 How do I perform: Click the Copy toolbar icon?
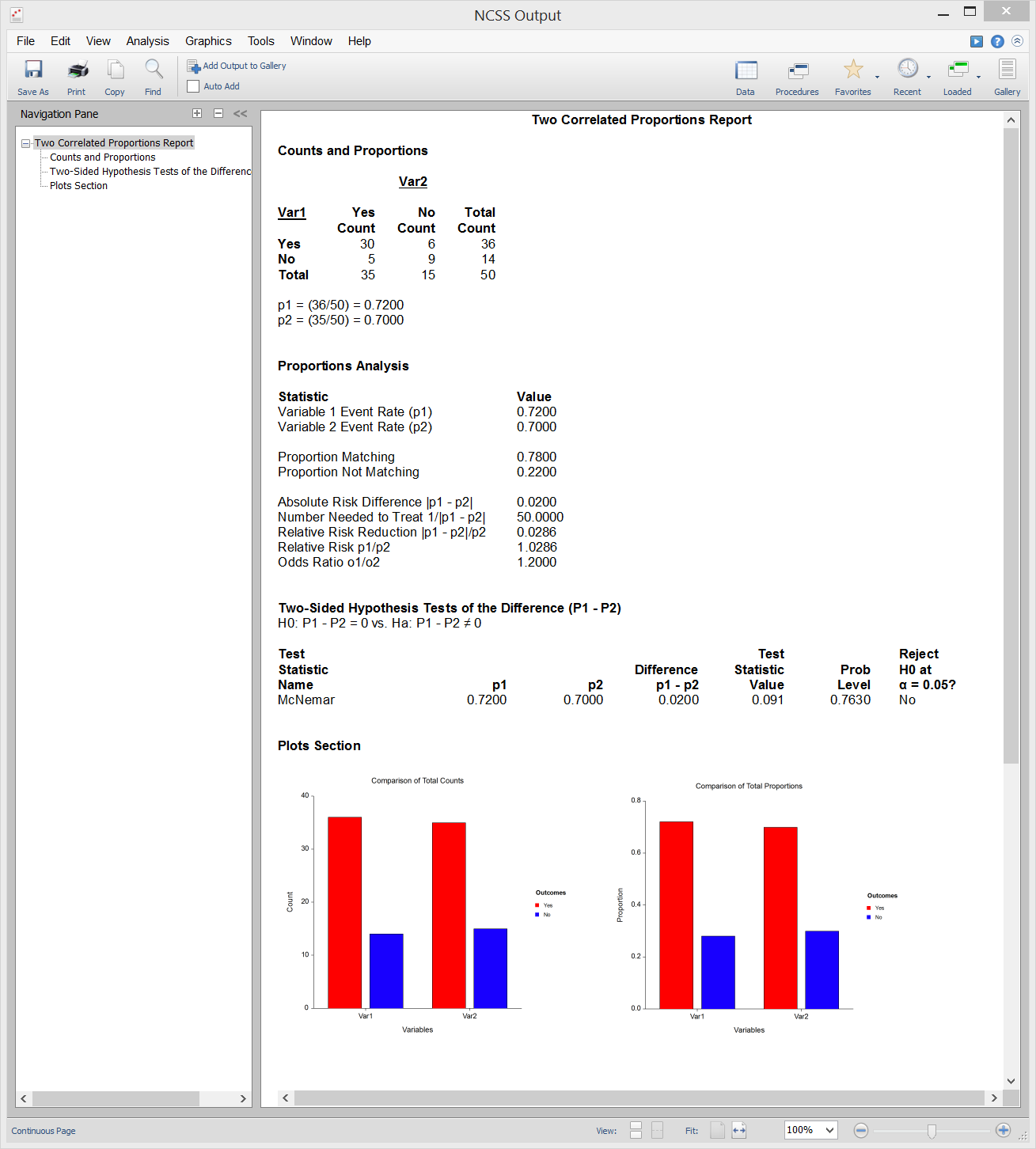116,70
